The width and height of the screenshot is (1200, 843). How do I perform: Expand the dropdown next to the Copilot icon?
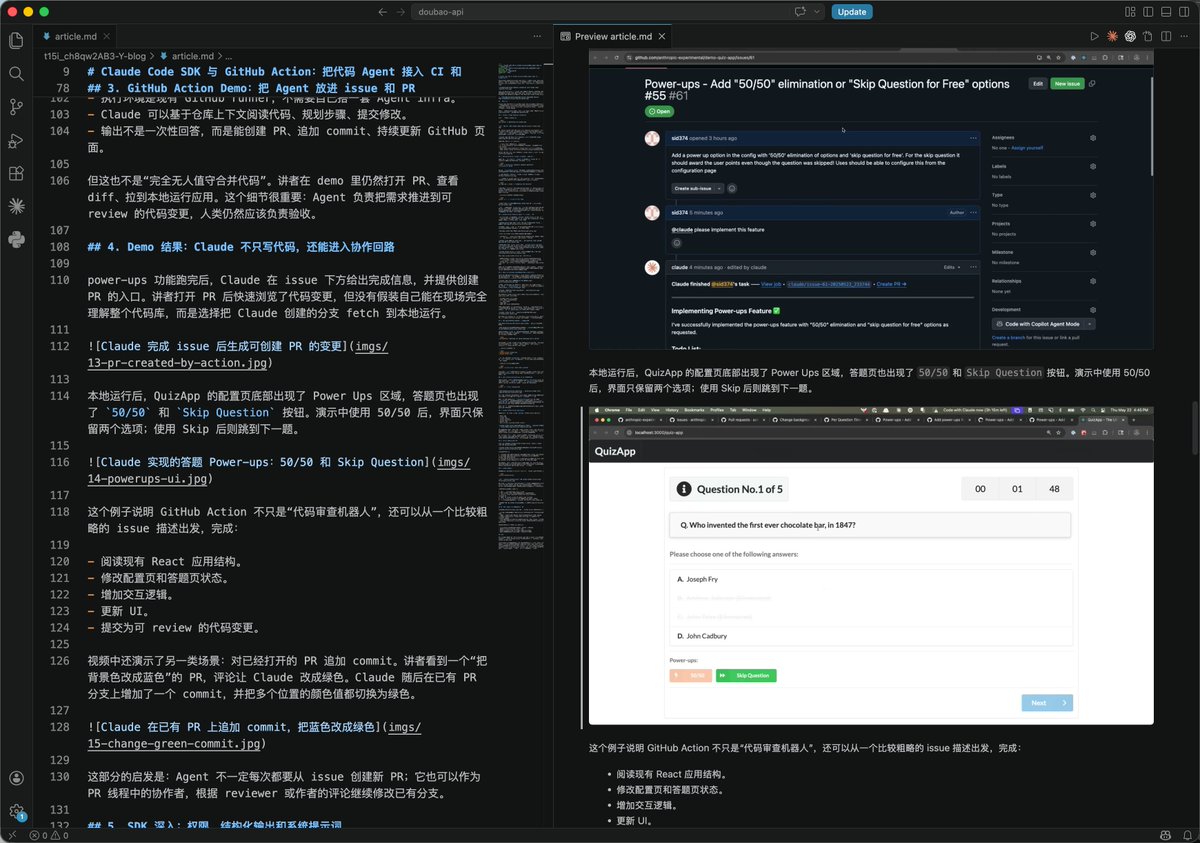pyautogui.click(x=818, y=12)
